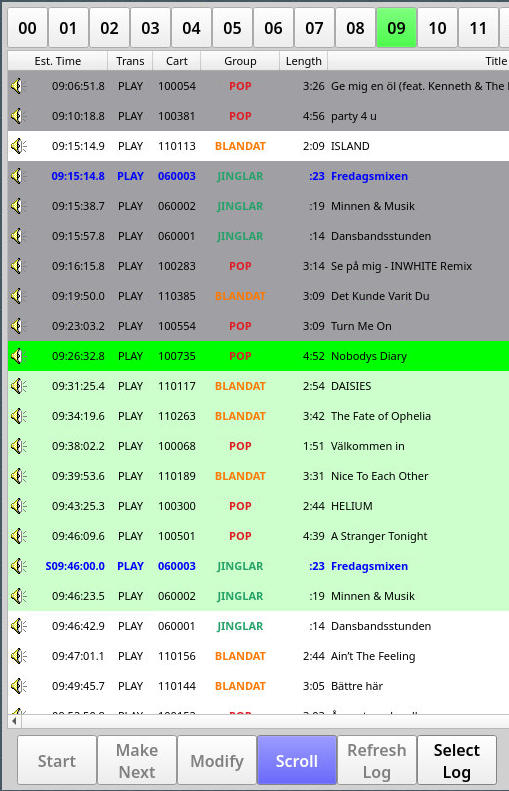
Task: Click the Modify button
Action: pyautogui.click(x=217, y=761)
